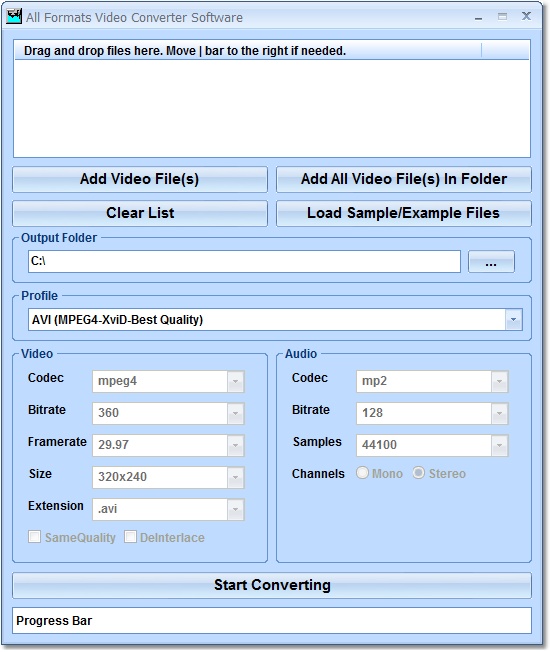Click Load Sample/Example Files
The width and height of the screenshot is (550, 652).
(404, 213)
